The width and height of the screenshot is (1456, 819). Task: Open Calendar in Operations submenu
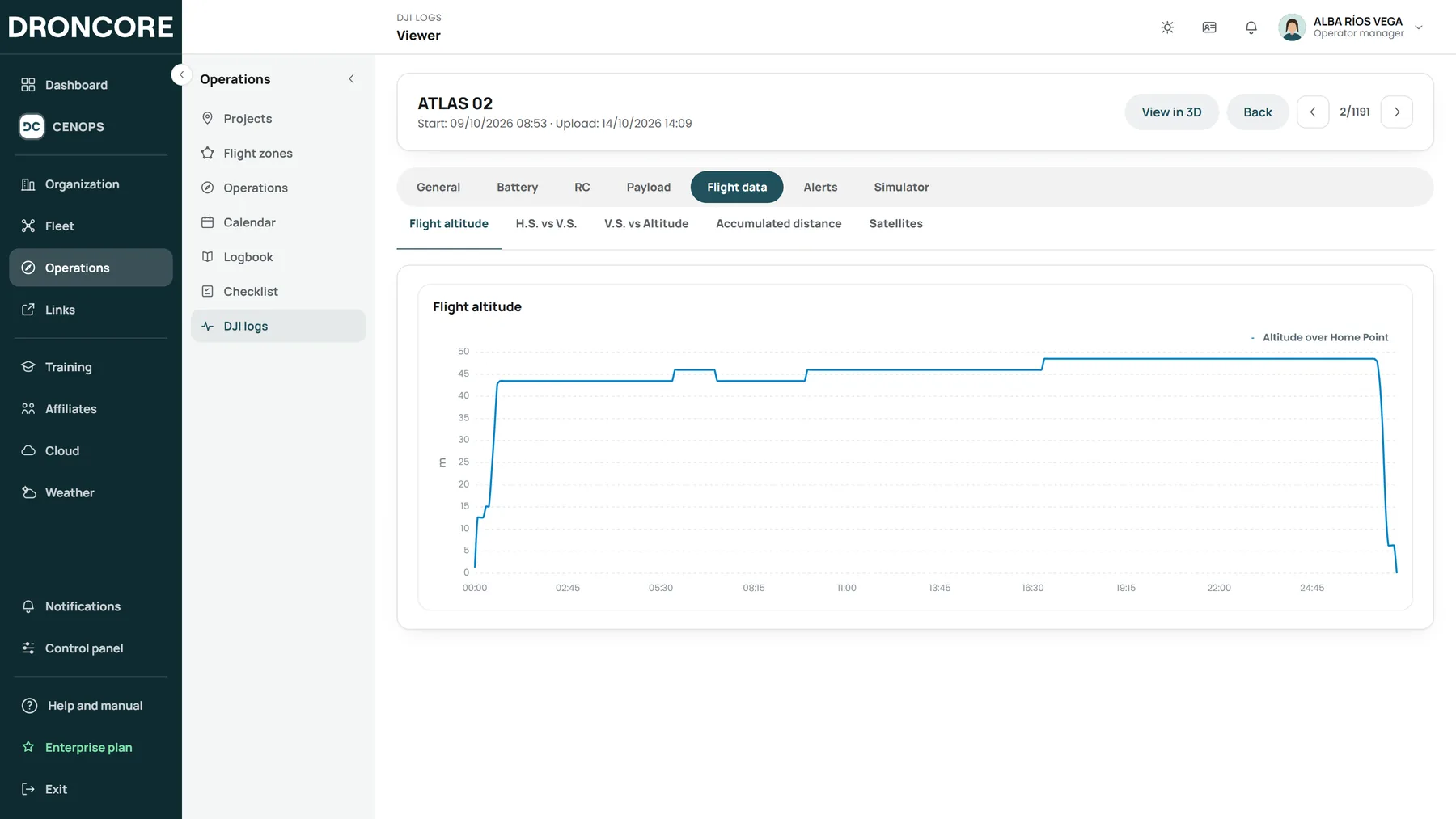pos(278,222)
